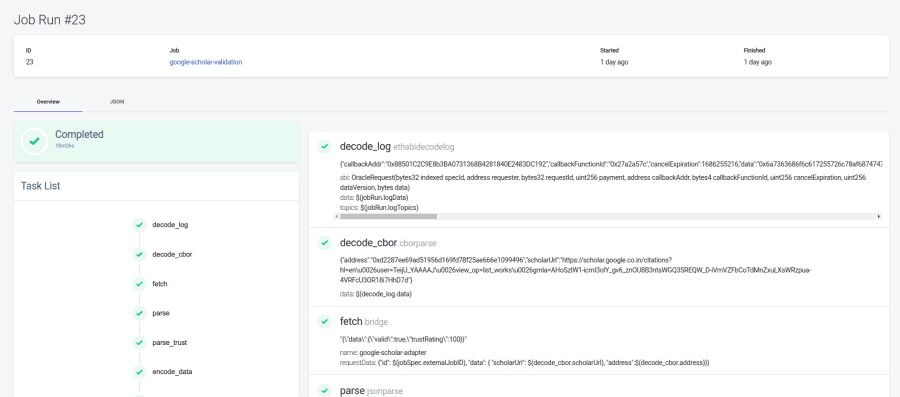Click the abi OracleRequest parameter text

coord(603,182)
